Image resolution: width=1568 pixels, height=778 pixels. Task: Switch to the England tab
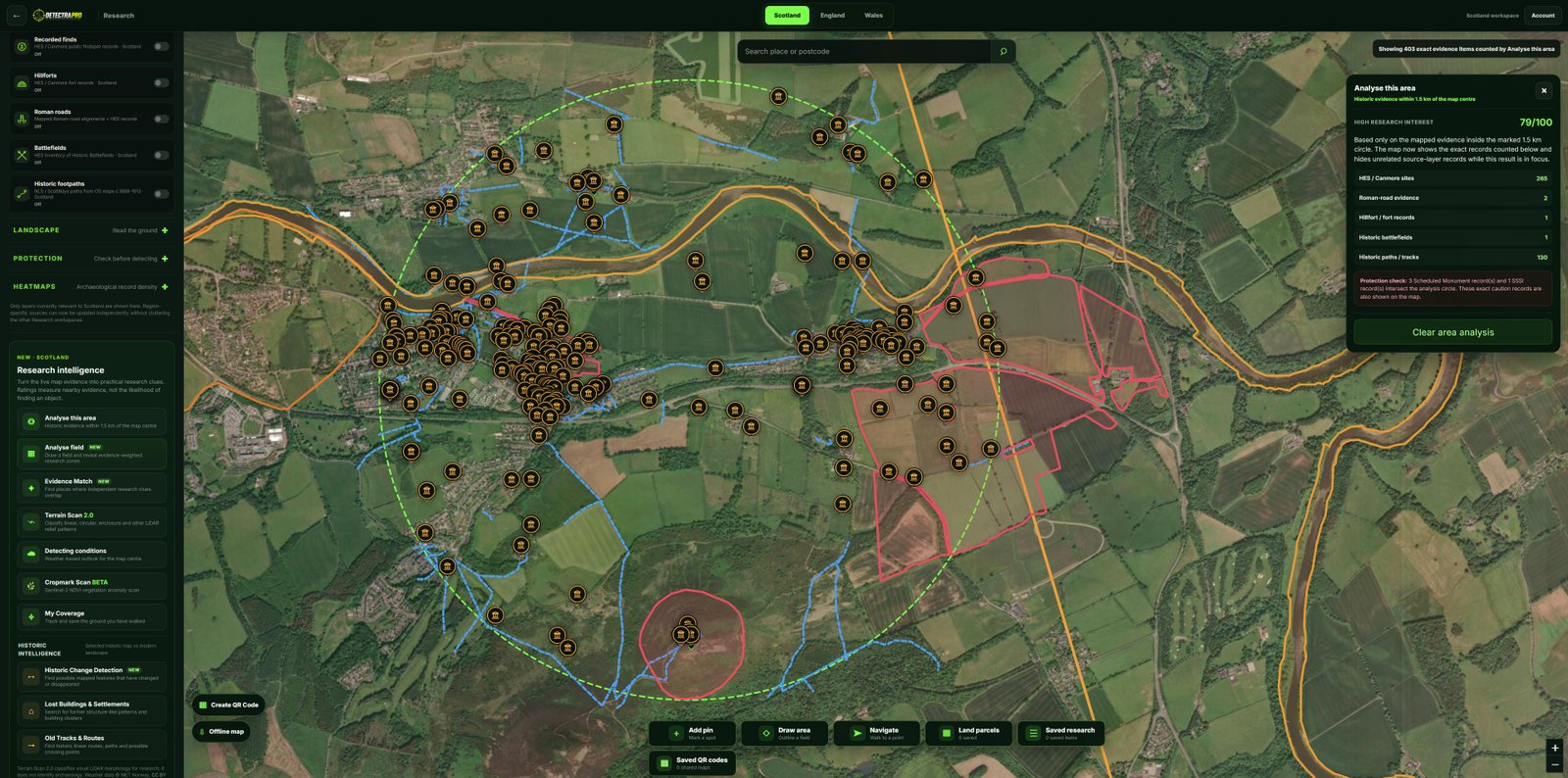(x=832, y=16)
